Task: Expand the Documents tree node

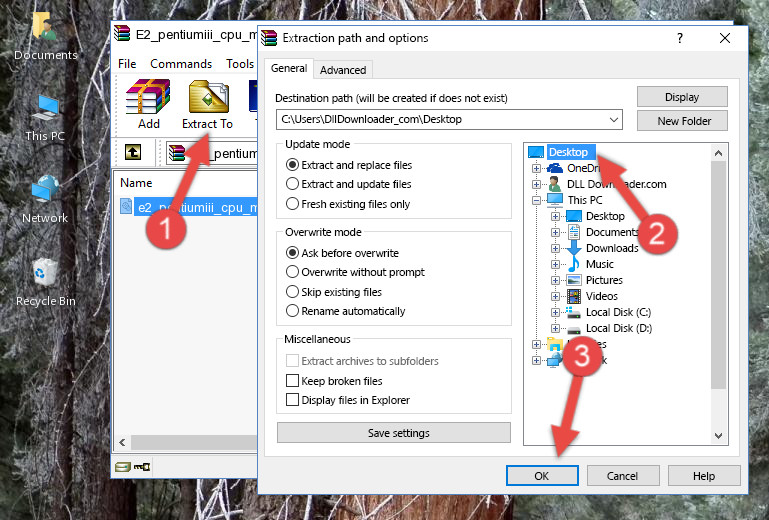Action: [555, 232]
